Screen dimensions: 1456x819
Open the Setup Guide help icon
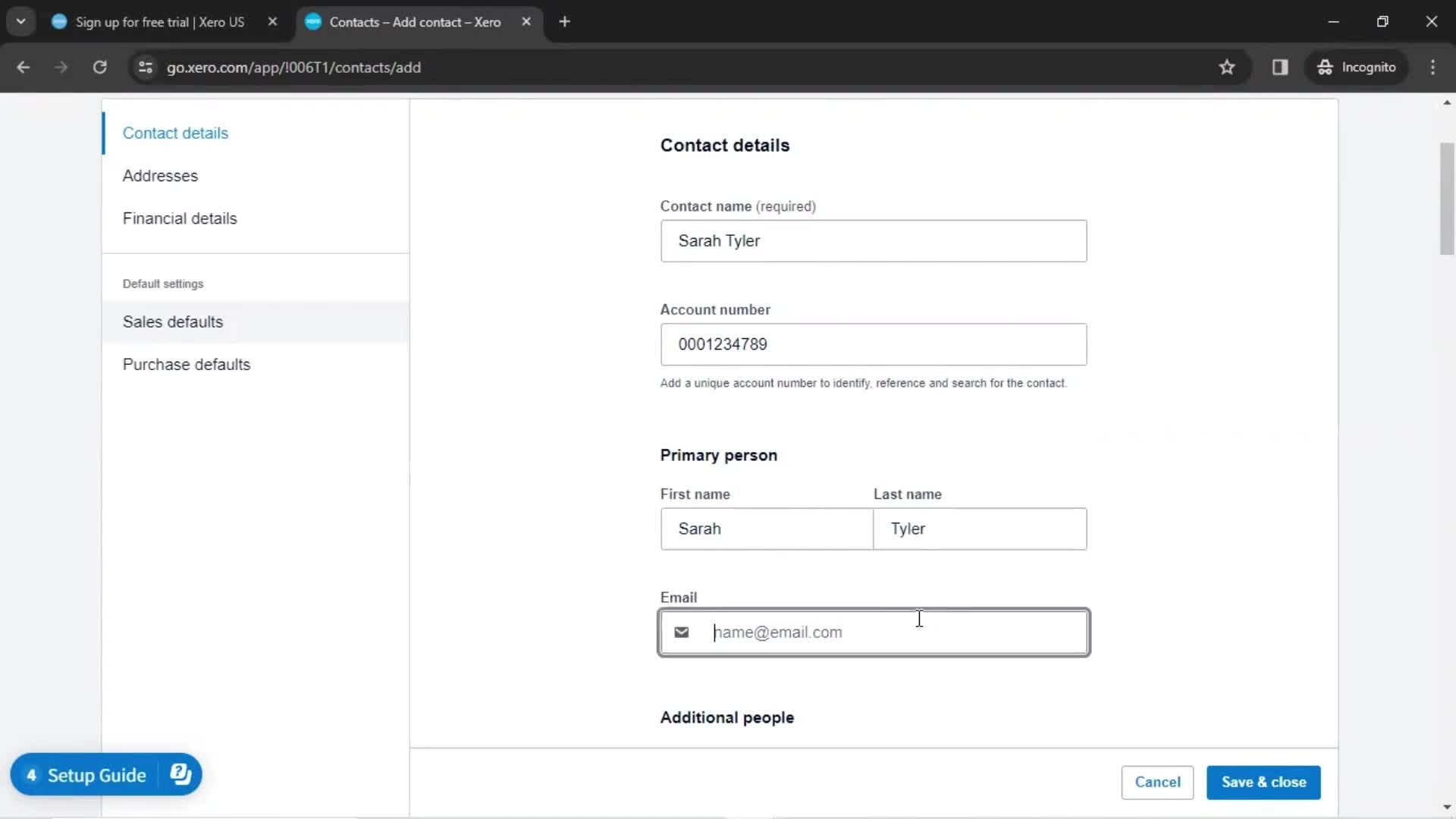(x=180, y=774)
